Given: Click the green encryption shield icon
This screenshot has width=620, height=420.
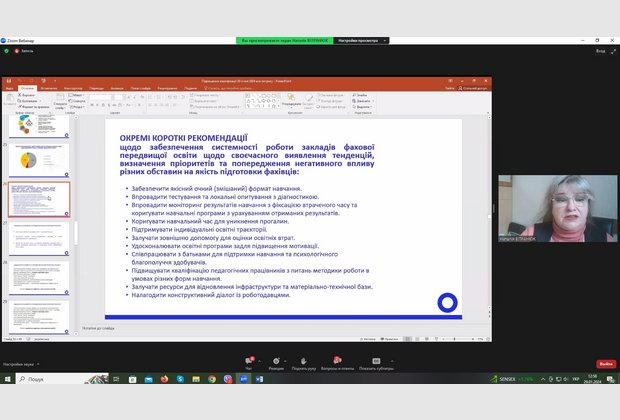Looking at the screenshot, I should [x=6, y=50].
